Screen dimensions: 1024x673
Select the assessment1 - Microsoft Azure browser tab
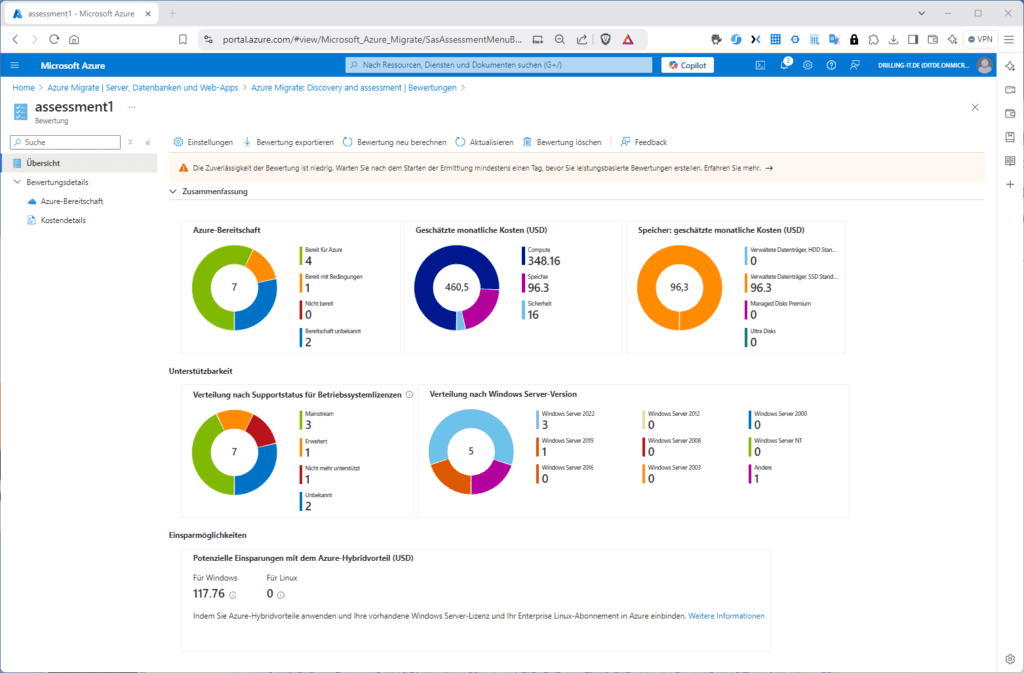(x=81, y=13)
